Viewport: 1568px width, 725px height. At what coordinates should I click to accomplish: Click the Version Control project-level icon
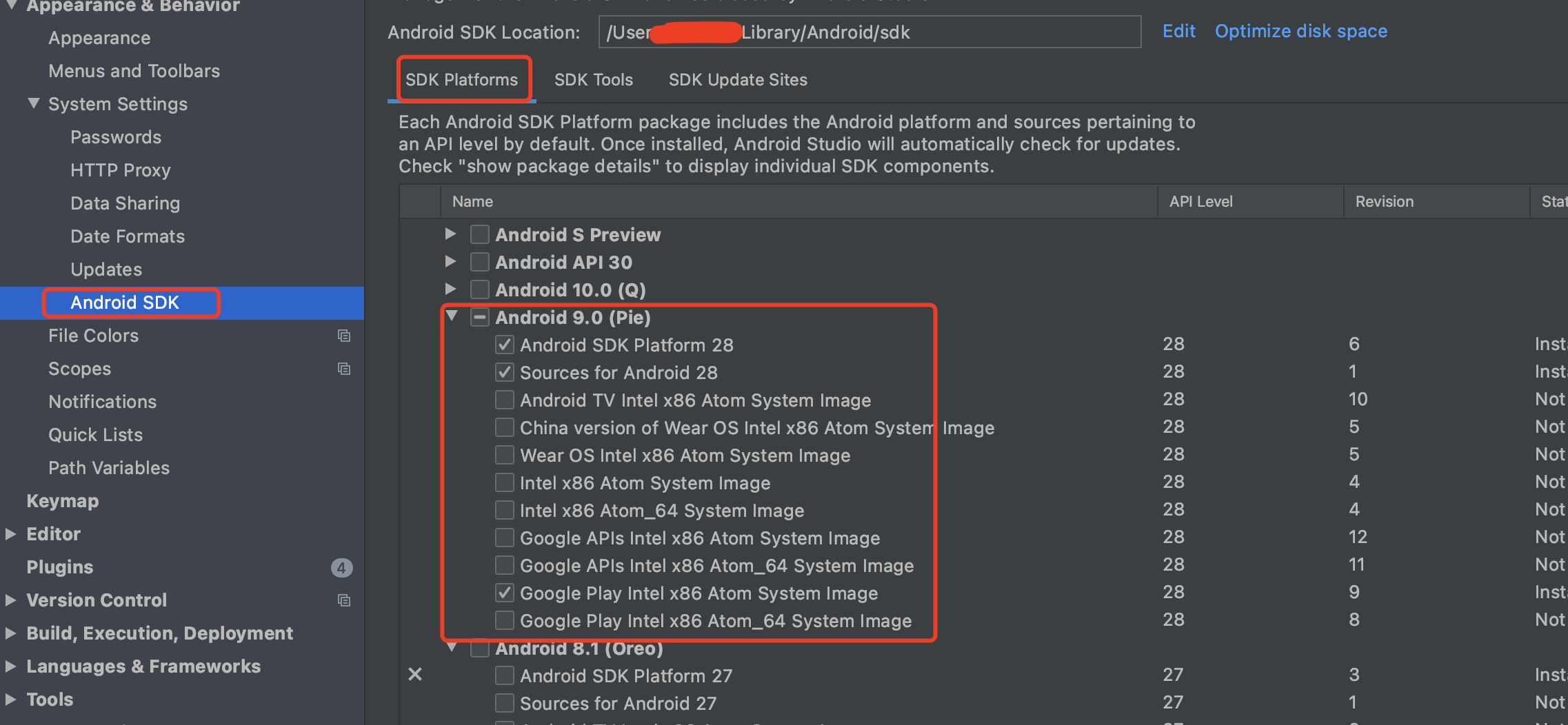(x=343, y=600)
